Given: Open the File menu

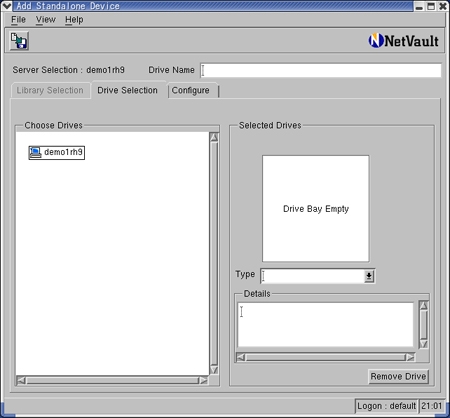Looking at the screenshot, I should [x=18, y=20].
